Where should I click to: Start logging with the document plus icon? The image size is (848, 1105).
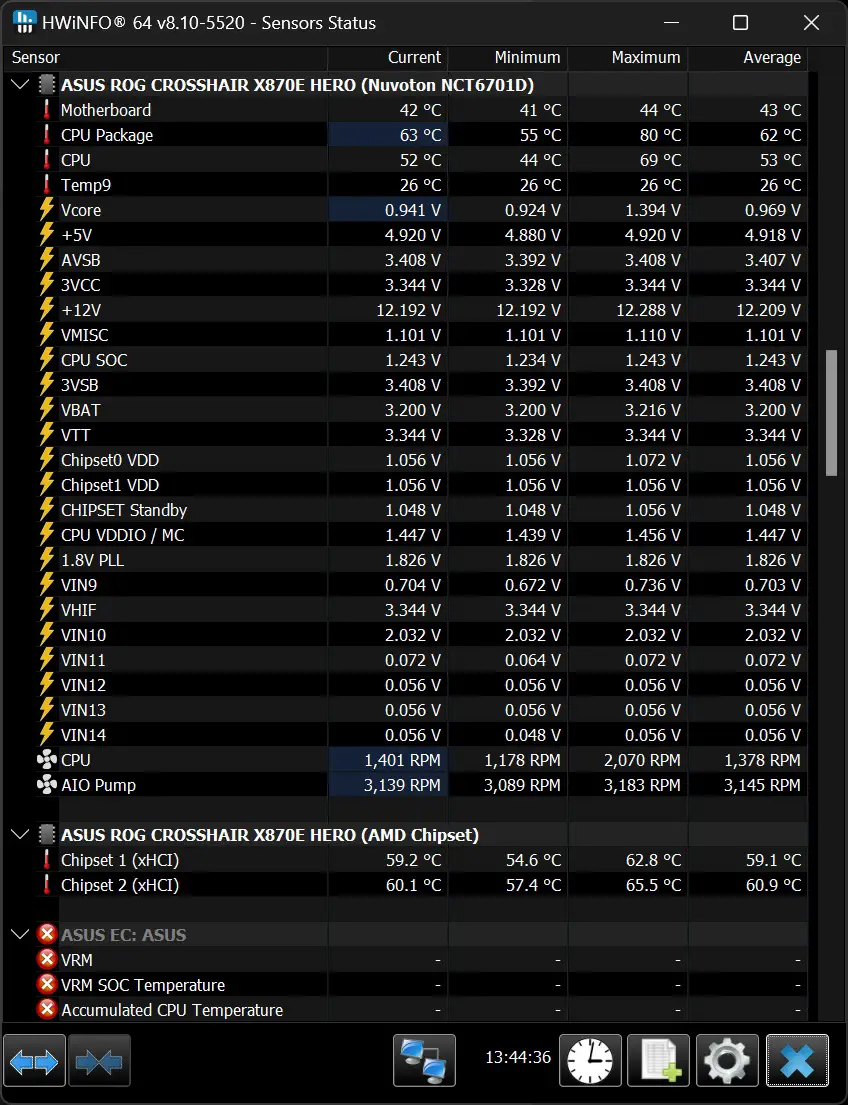pos(659,1061)
